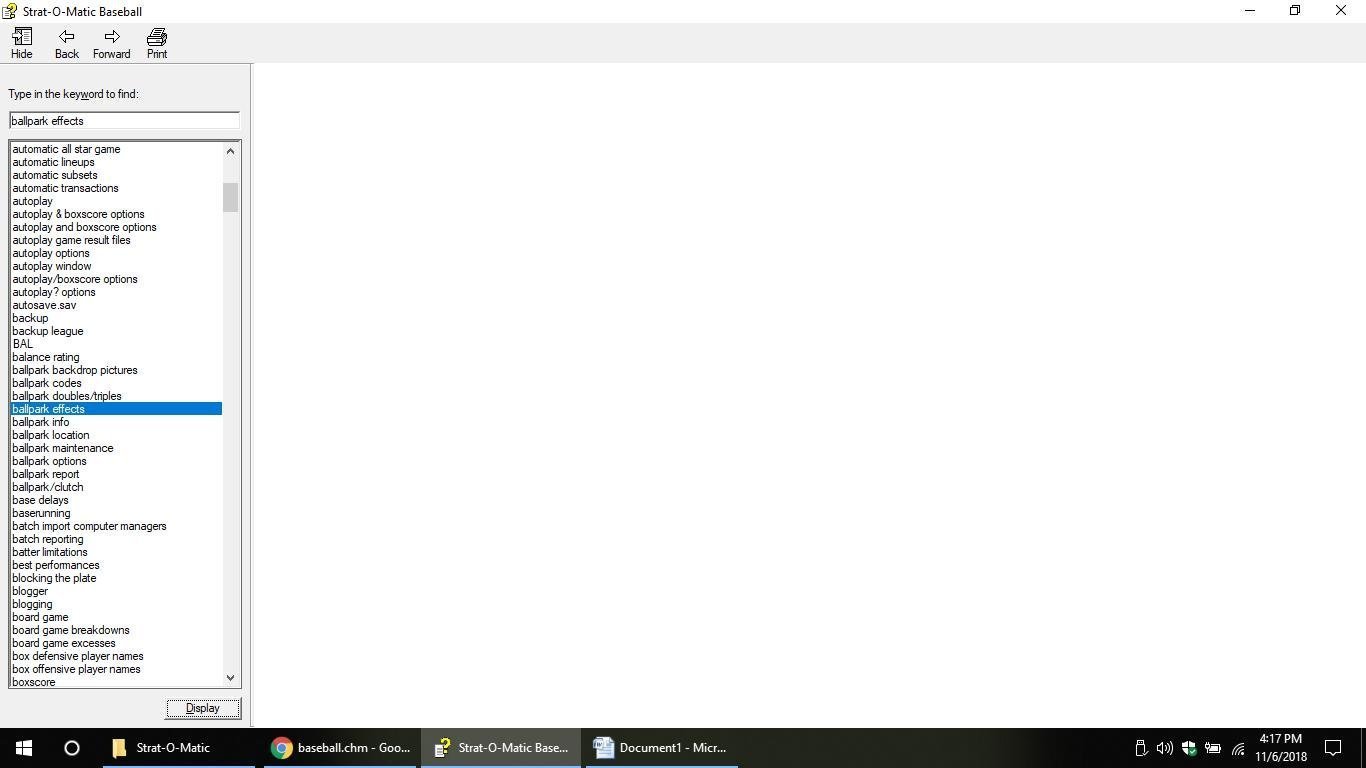This screenshot has width=1366, height=768.
Task: Select 'autoplay window' keyword
Action: (x=52, y=266)
